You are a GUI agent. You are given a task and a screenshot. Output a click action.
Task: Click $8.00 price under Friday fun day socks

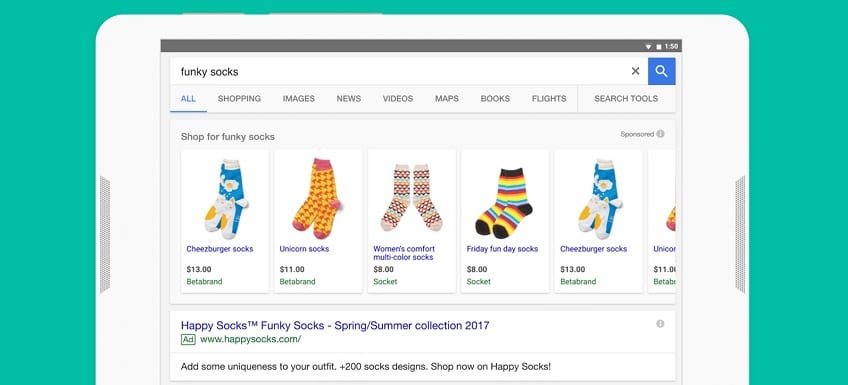click(x=477, y=269)
